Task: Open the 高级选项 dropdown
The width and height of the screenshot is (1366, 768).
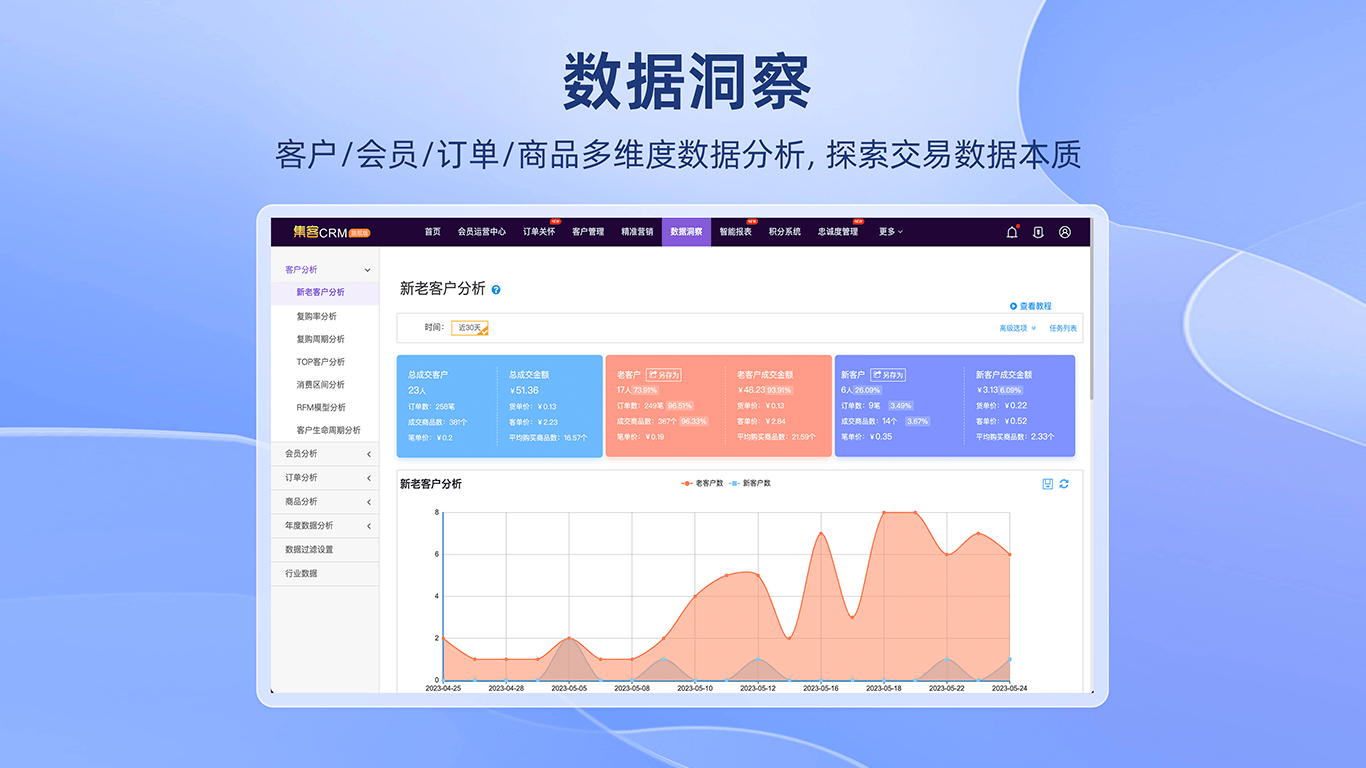Action: pyautogui.click(x=1015, y=327)
